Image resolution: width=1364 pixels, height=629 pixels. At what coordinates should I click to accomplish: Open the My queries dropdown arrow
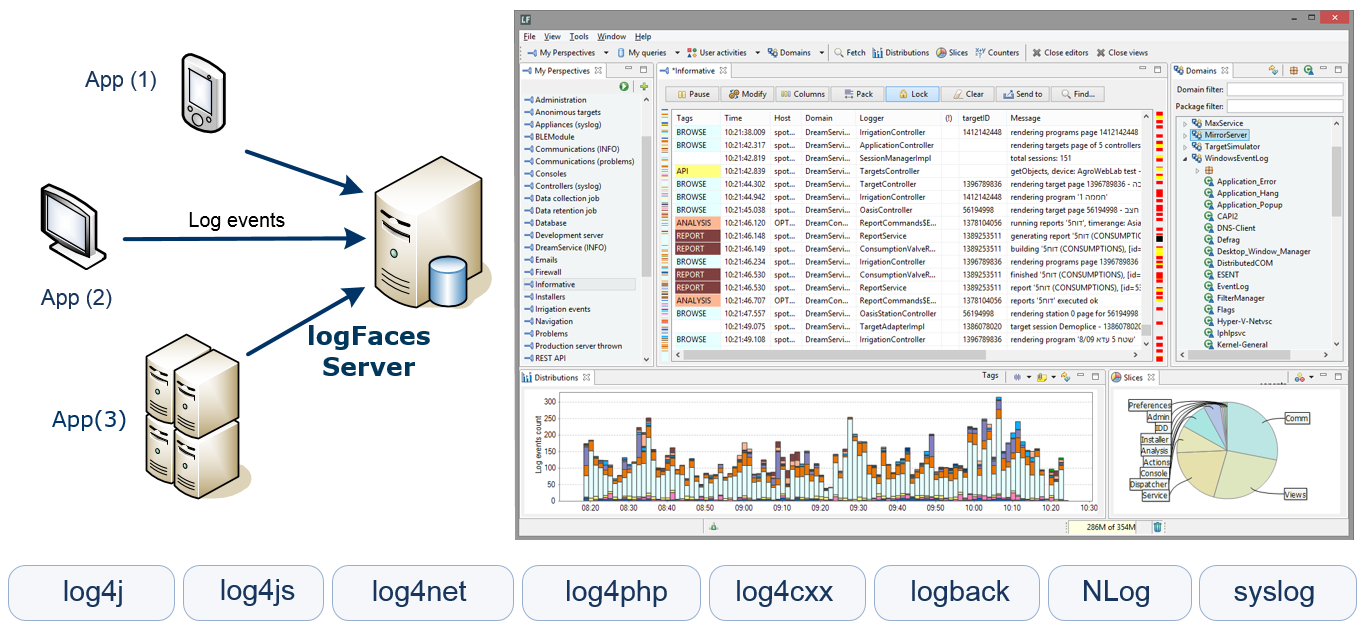point(677,53)
